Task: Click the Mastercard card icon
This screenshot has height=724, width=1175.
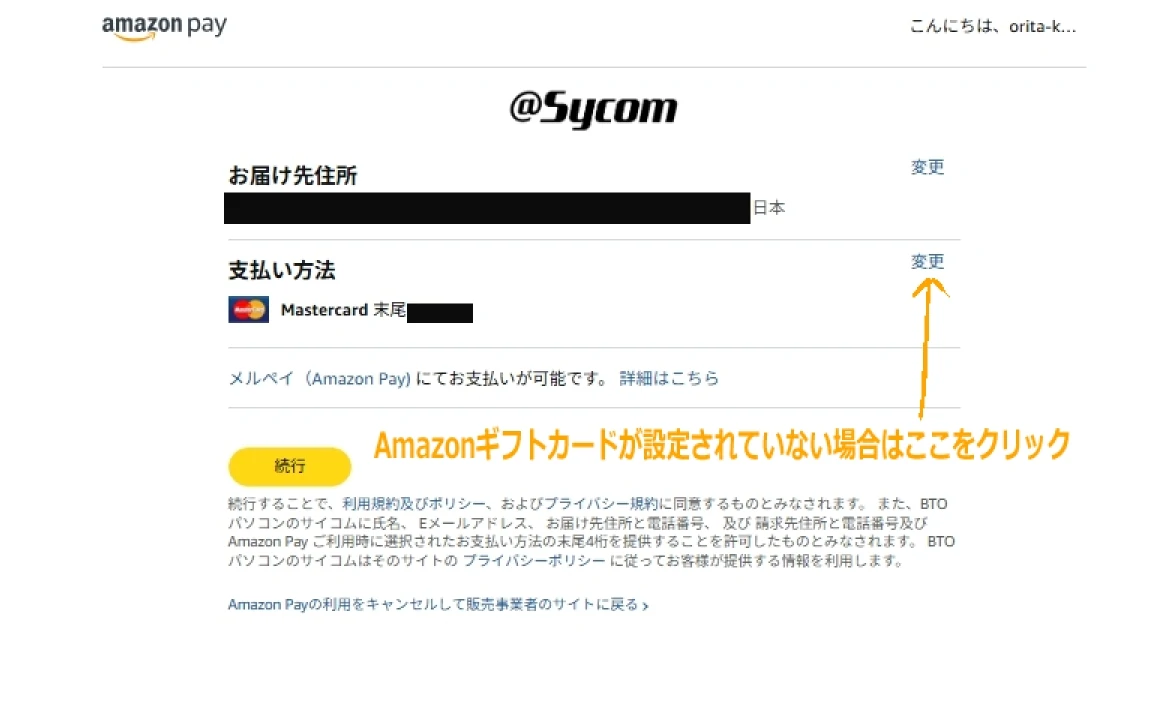Action: click(x=249, y=310)
